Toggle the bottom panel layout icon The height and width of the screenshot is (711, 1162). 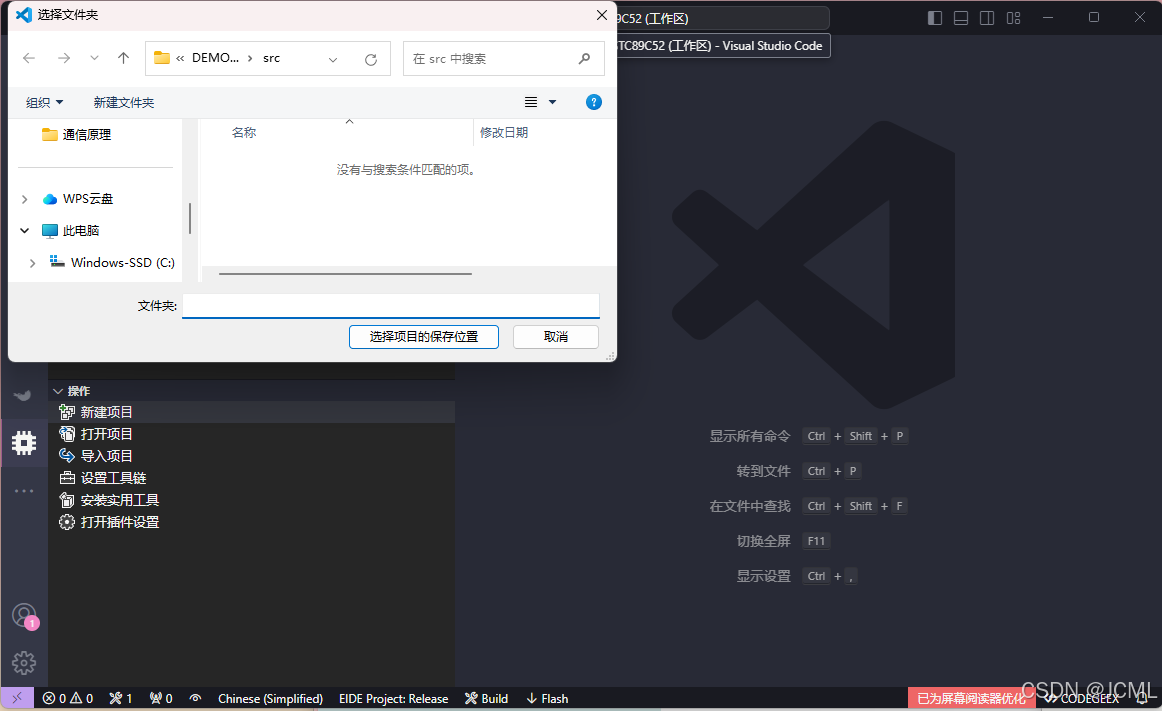[x=960, y=18]
